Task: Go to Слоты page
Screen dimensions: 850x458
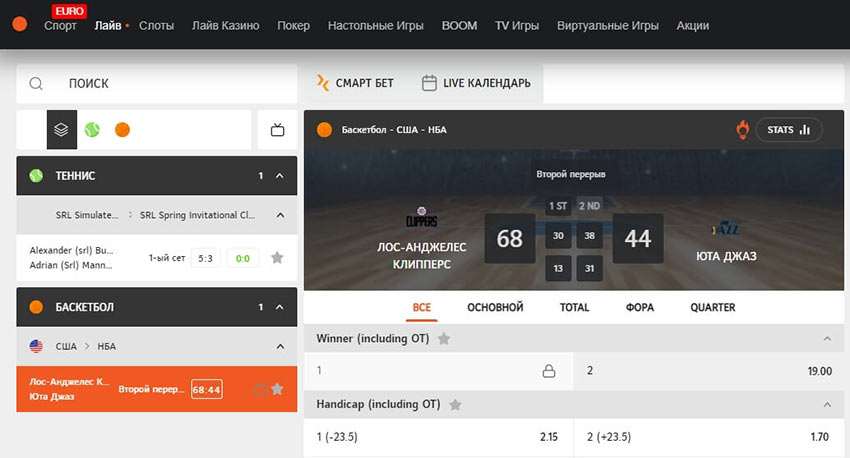Action: click(156, 25)
